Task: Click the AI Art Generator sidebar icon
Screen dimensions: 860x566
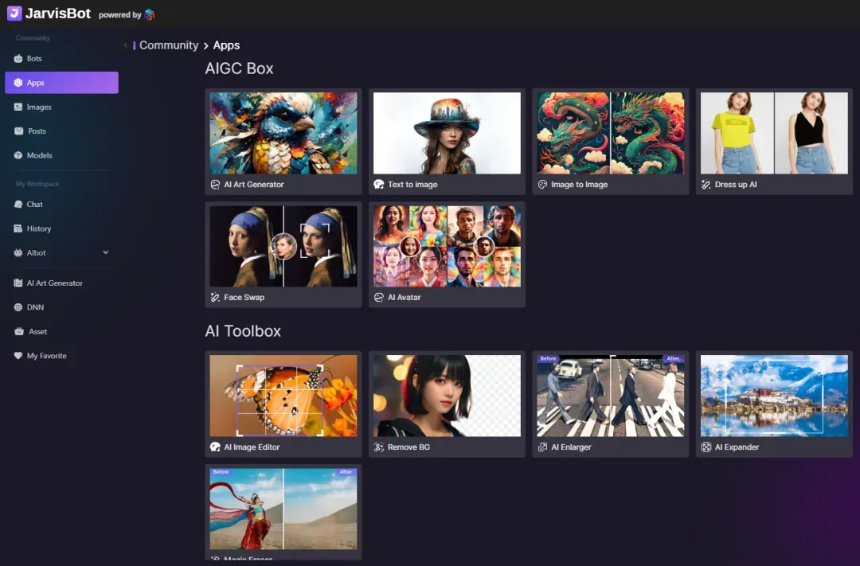Action: tap(18, 283)
